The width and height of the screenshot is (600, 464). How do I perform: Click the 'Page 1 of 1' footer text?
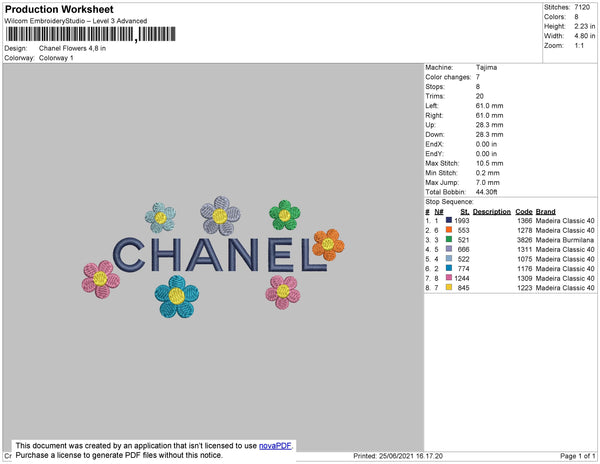[578, 456]
